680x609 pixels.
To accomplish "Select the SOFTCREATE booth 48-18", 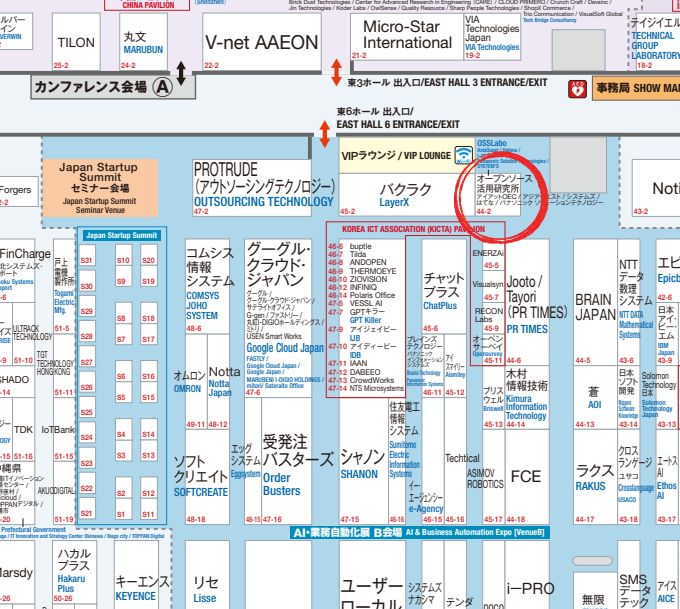I will (207, 477).
